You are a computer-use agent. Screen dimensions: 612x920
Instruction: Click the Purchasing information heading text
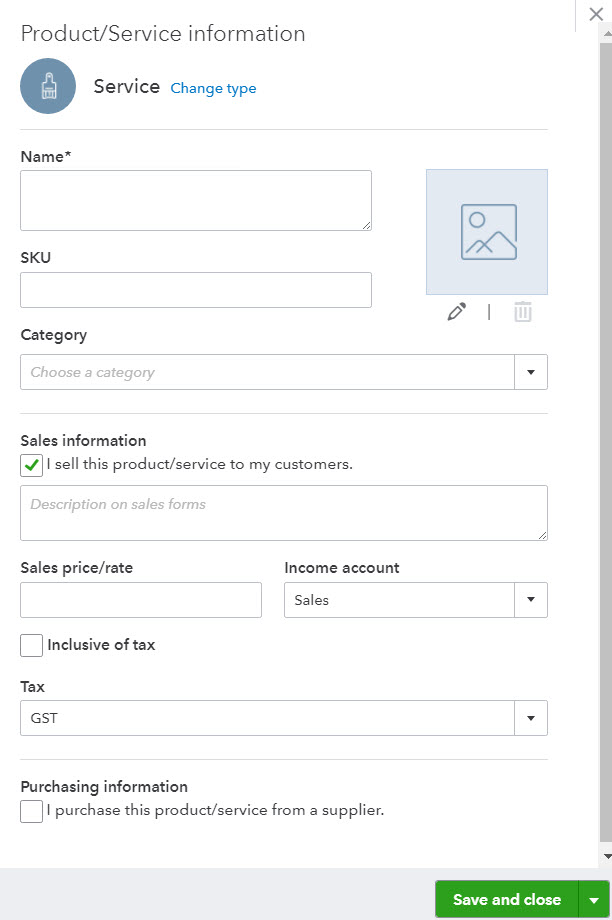[x=104, y=787]
